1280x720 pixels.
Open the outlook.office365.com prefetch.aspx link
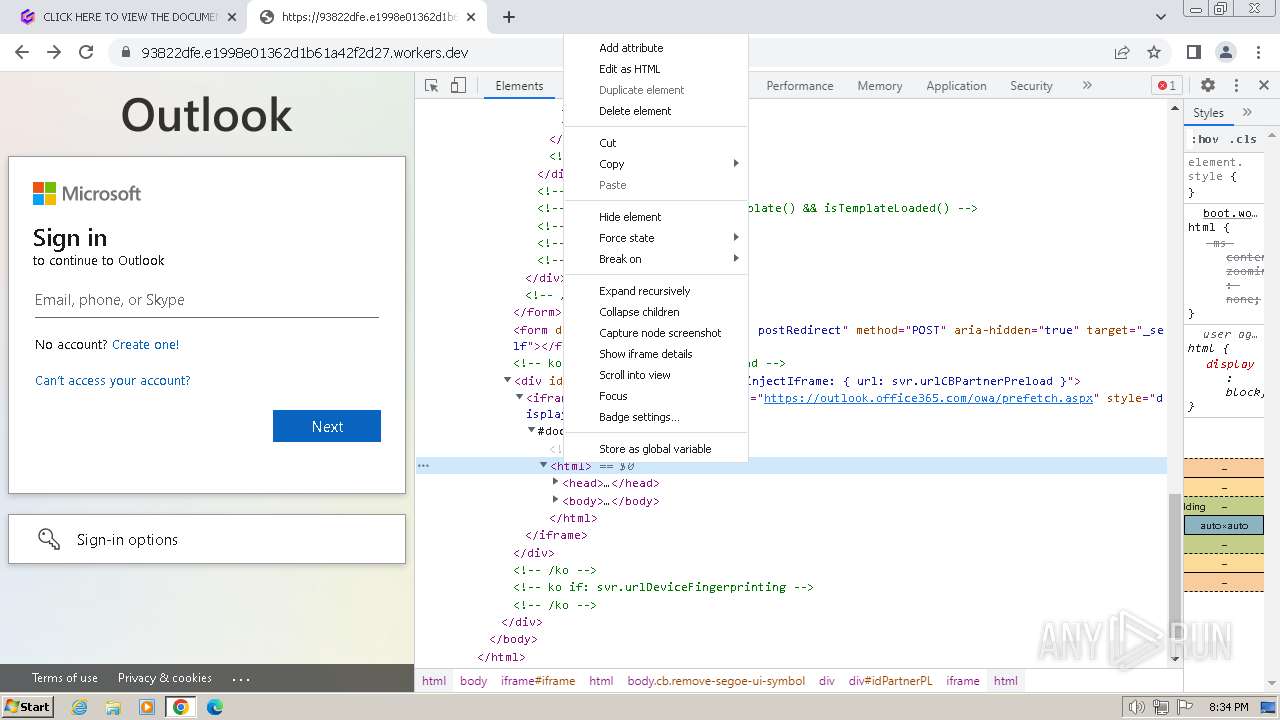pyautogui.click(x=928, y=398)
